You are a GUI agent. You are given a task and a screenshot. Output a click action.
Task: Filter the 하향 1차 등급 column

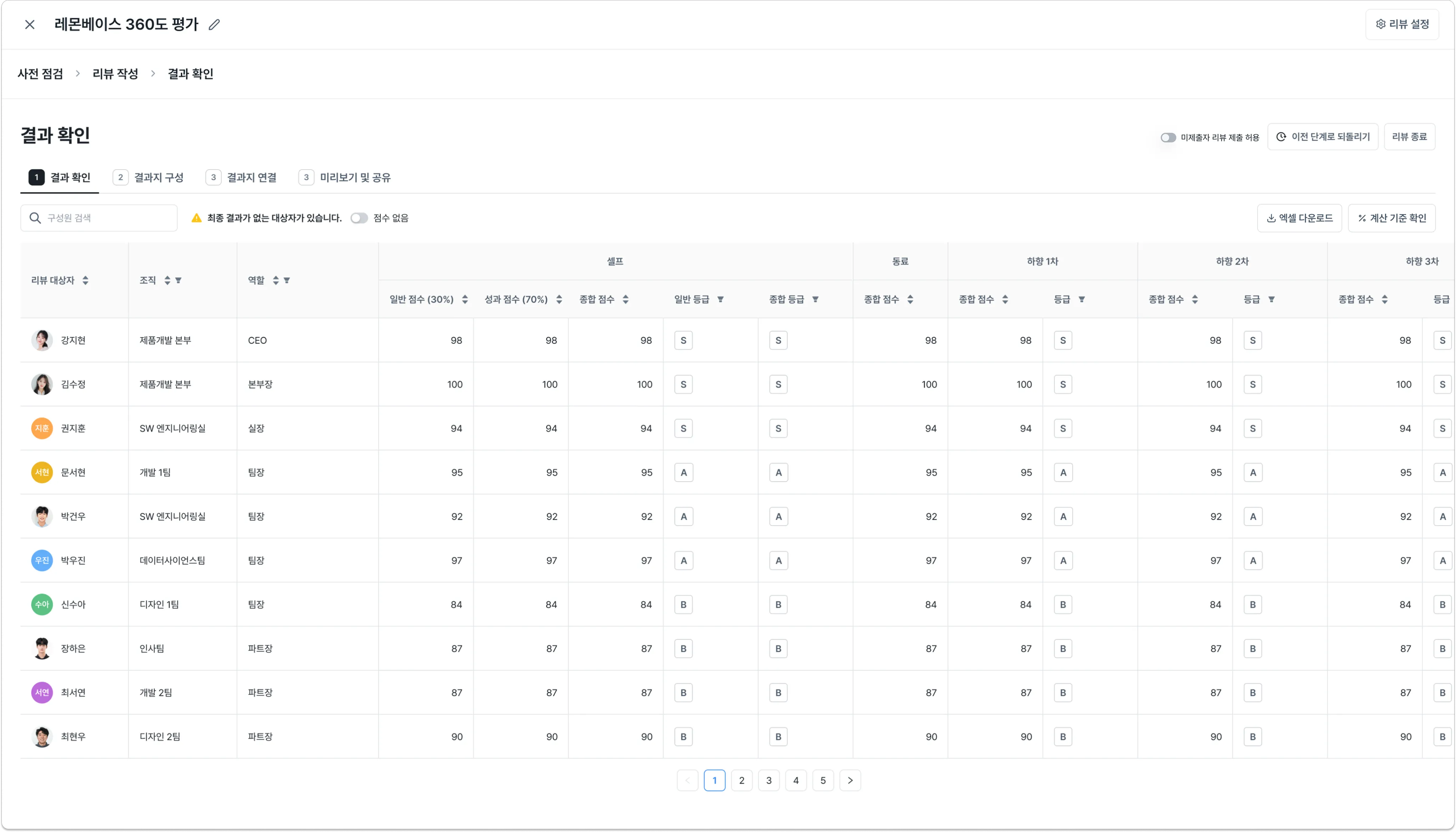tap(1082, 300)
